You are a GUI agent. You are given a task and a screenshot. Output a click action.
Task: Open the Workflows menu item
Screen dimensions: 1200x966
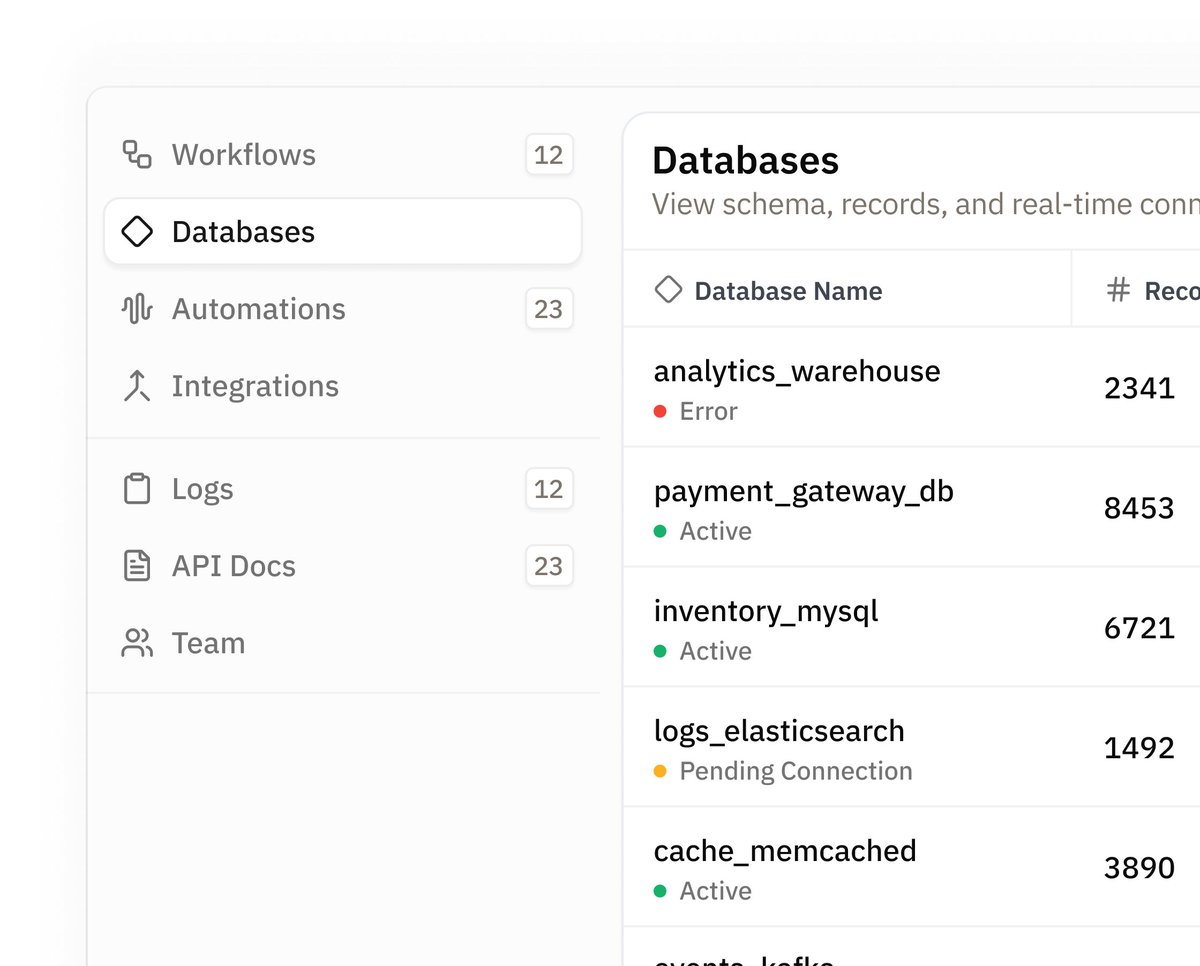coord(243,155)
